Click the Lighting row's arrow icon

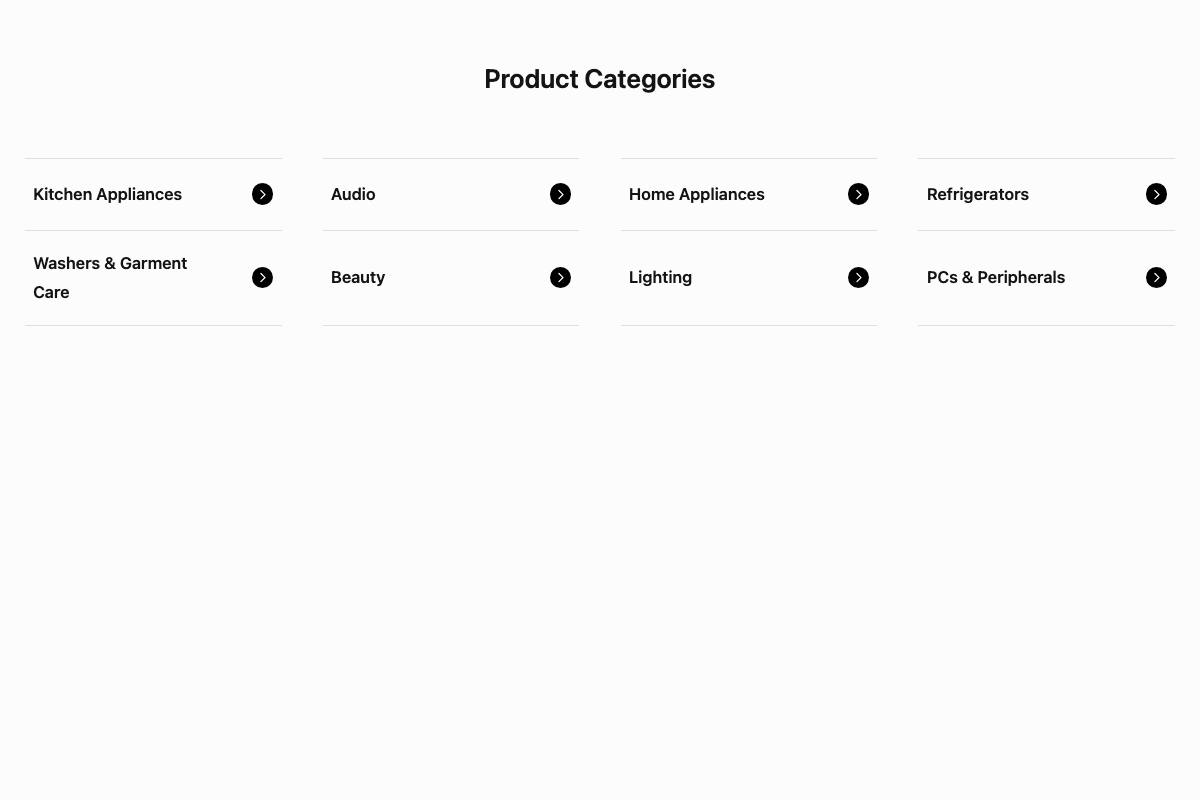pos(858,277)
